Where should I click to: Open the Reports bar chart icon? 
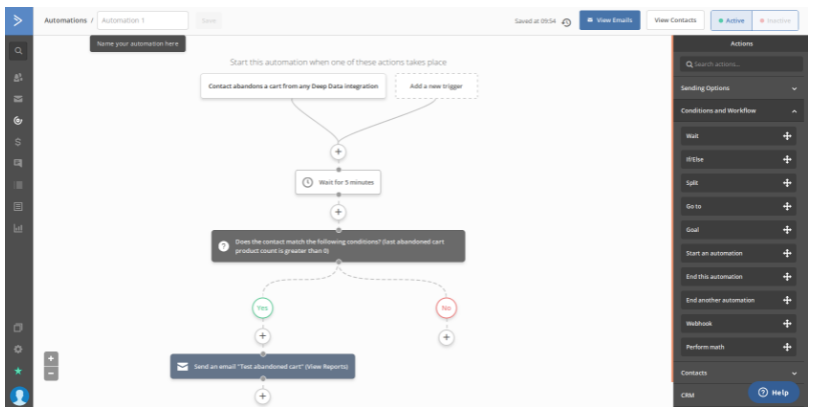(x=18, y=228)
